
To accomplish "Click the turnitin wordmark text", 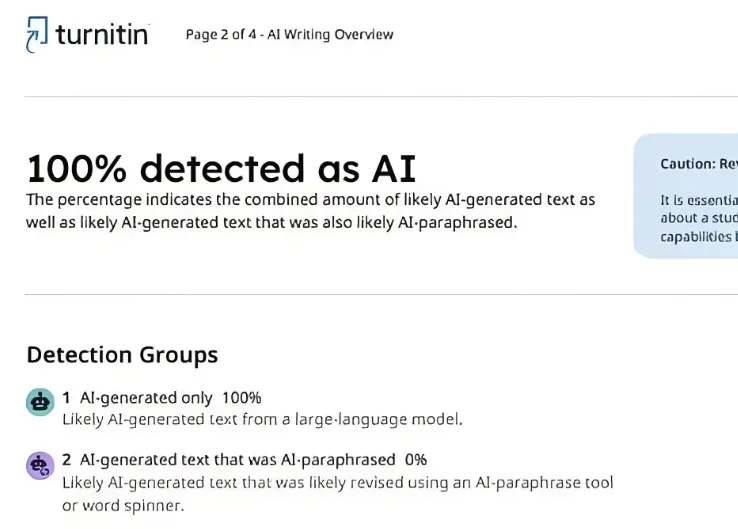I will click(x=102, y=35).
